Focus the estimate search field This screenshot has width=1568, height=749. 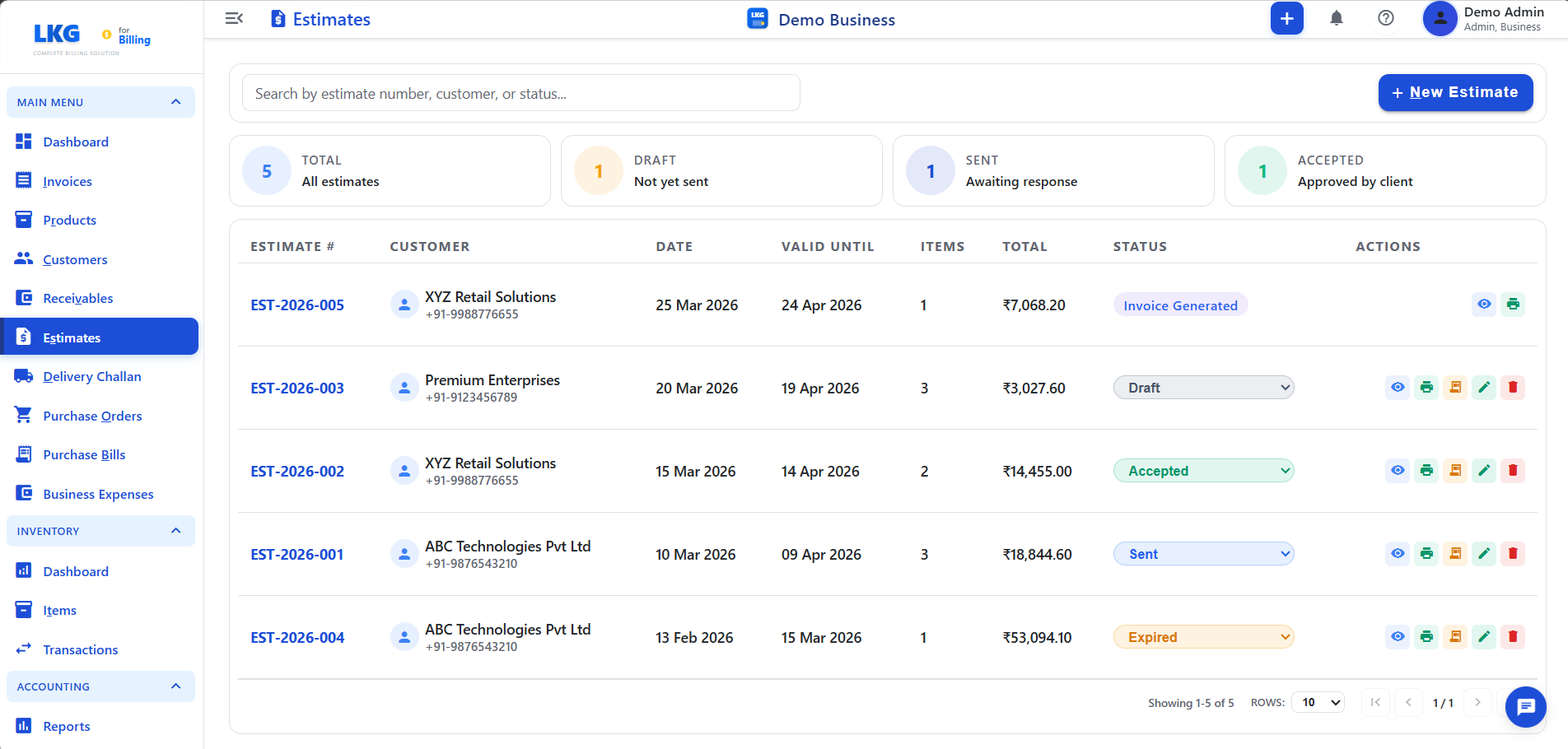pyautogui.click(x=521, y=93)
